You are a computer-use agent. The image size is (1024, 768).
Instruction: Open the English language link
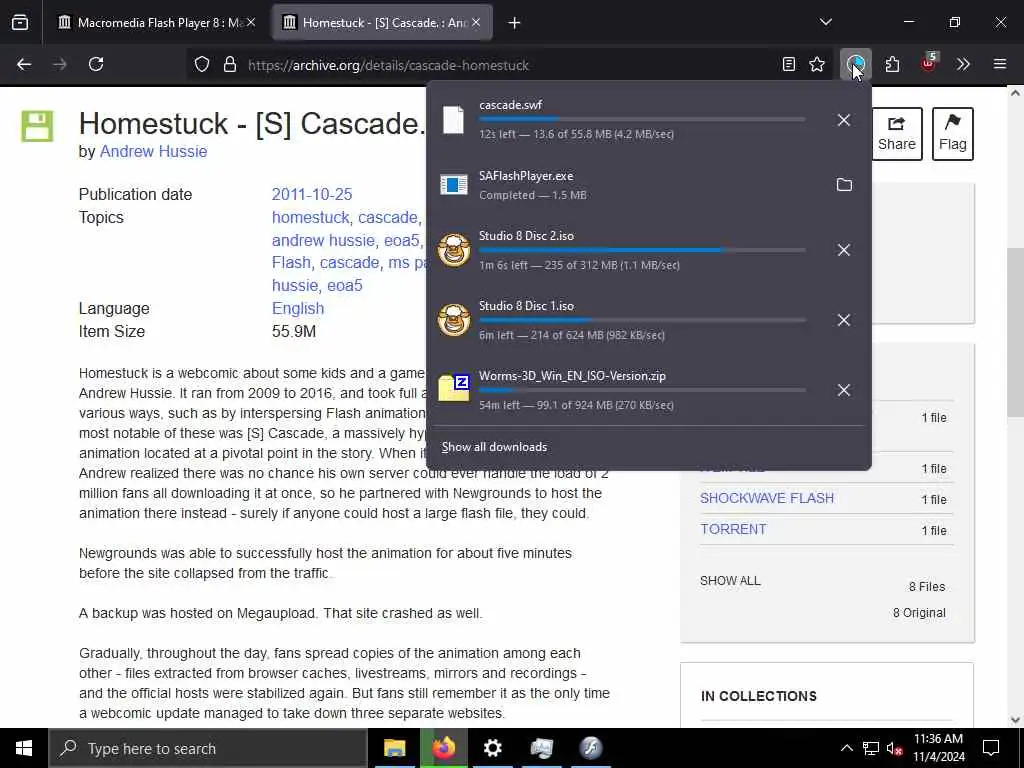pyautogui.click(x=298, y=308)
